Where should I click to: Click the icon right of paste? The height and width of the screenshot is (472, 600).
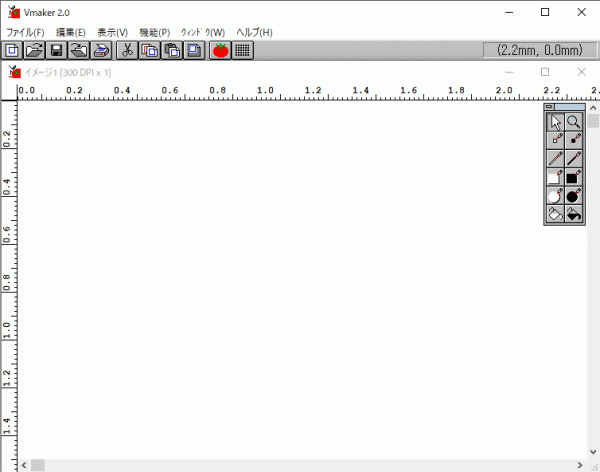coord(194,50)
